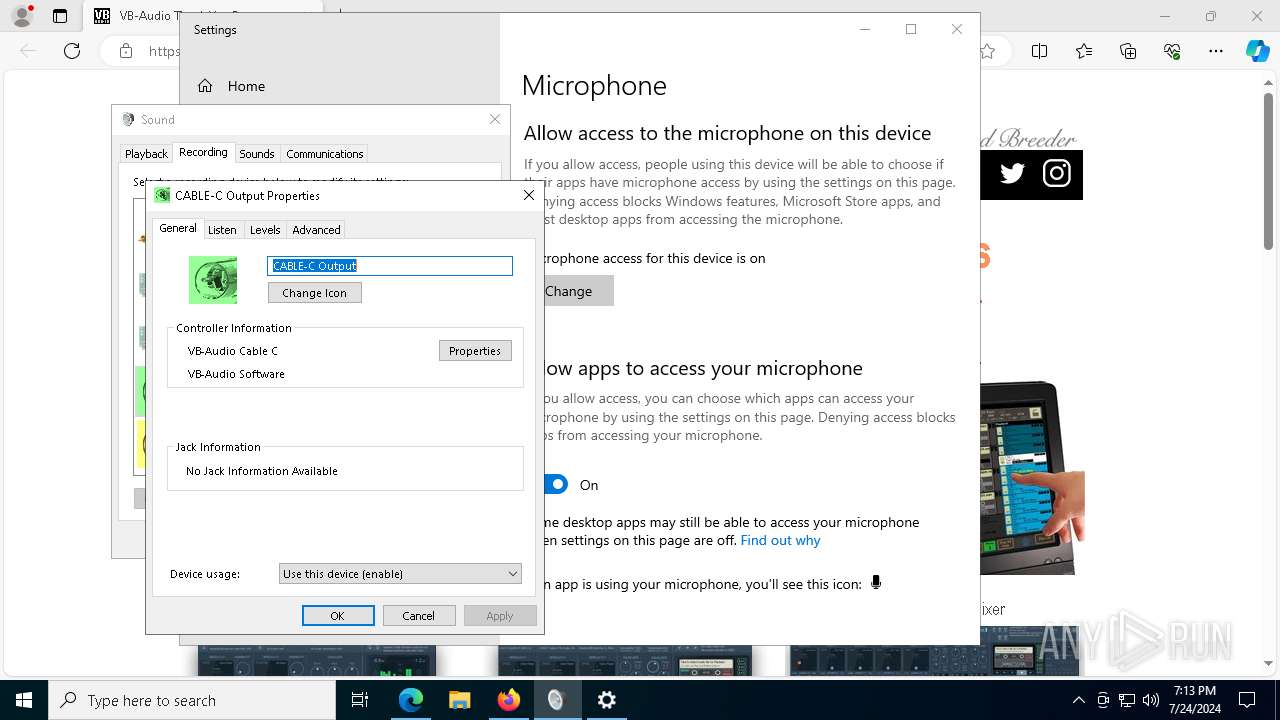Open the Windows Start menu
The image size is (1280, 720).
tap(24, 700)
